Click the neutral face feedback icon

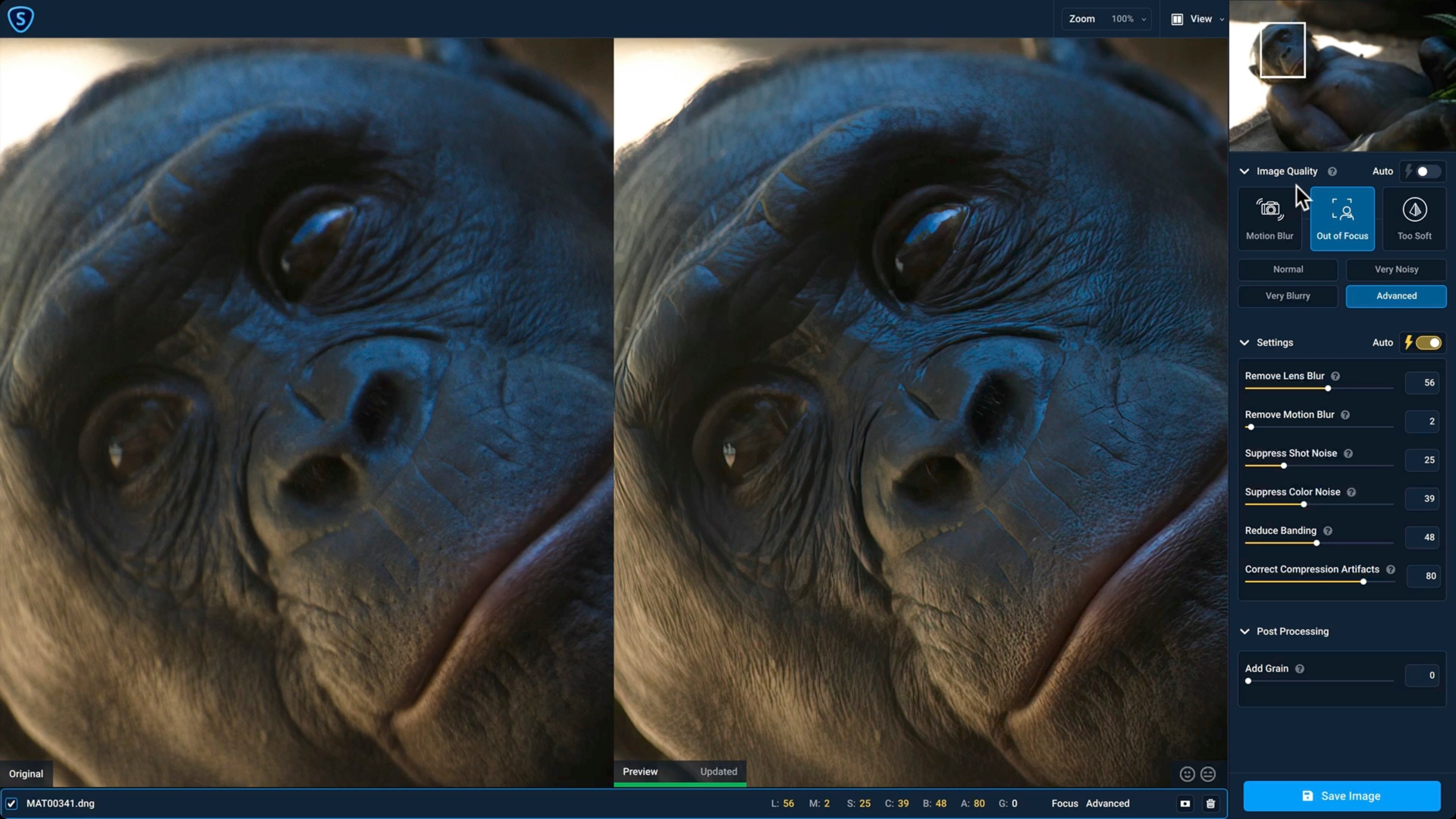pyautogui.click(x=1208, y=774)
